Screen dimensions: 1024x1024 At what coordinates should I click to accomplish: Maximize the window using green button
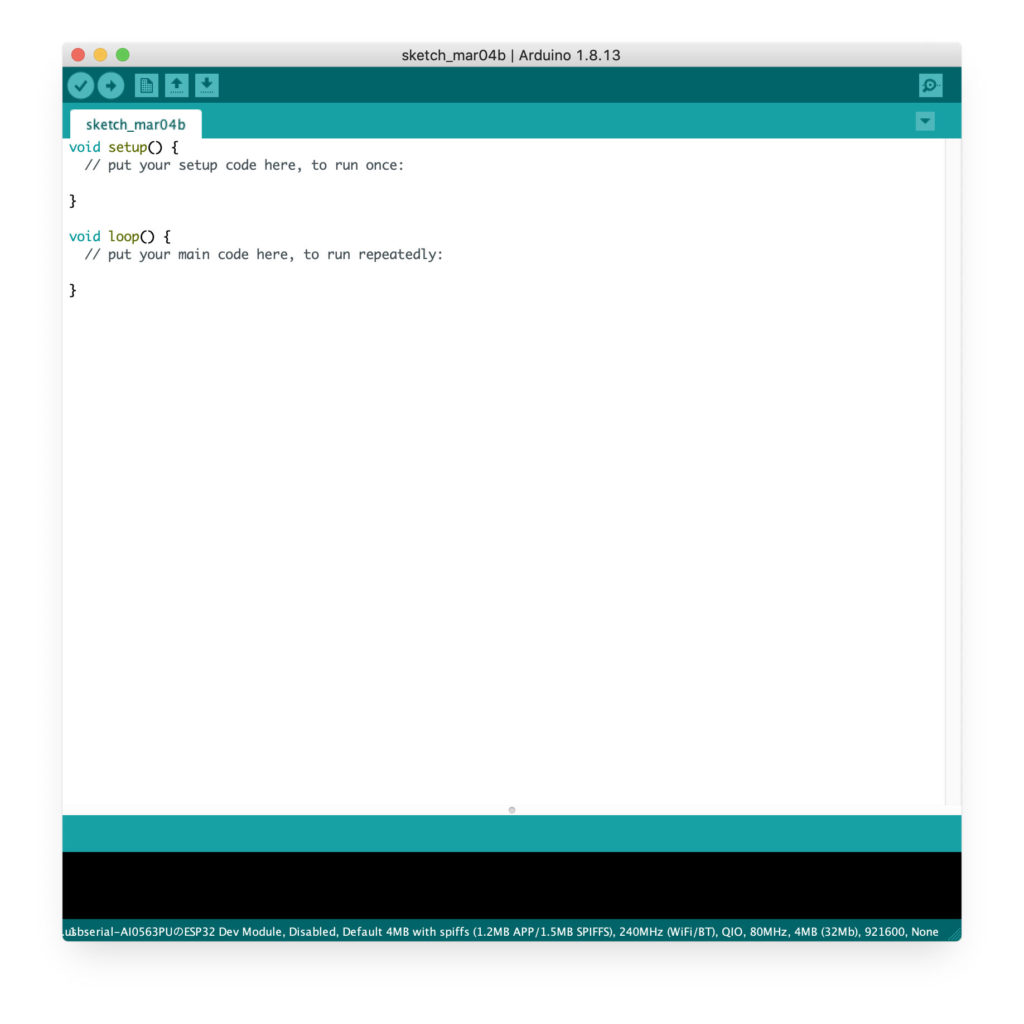pos(123,55)
